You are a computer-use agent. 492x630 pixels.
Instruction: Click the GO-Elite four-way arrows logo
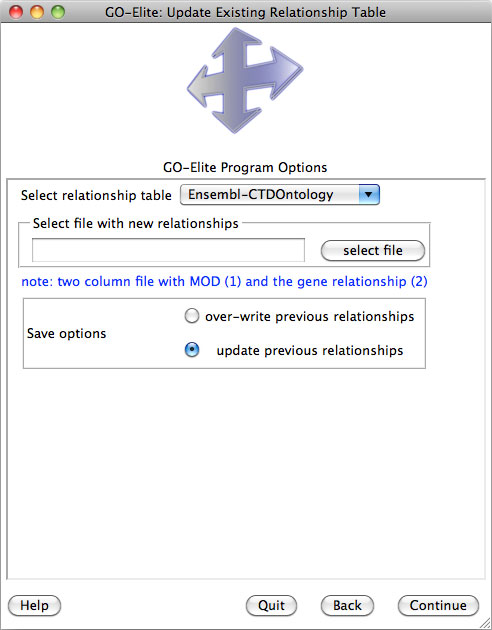coord(245,81)
